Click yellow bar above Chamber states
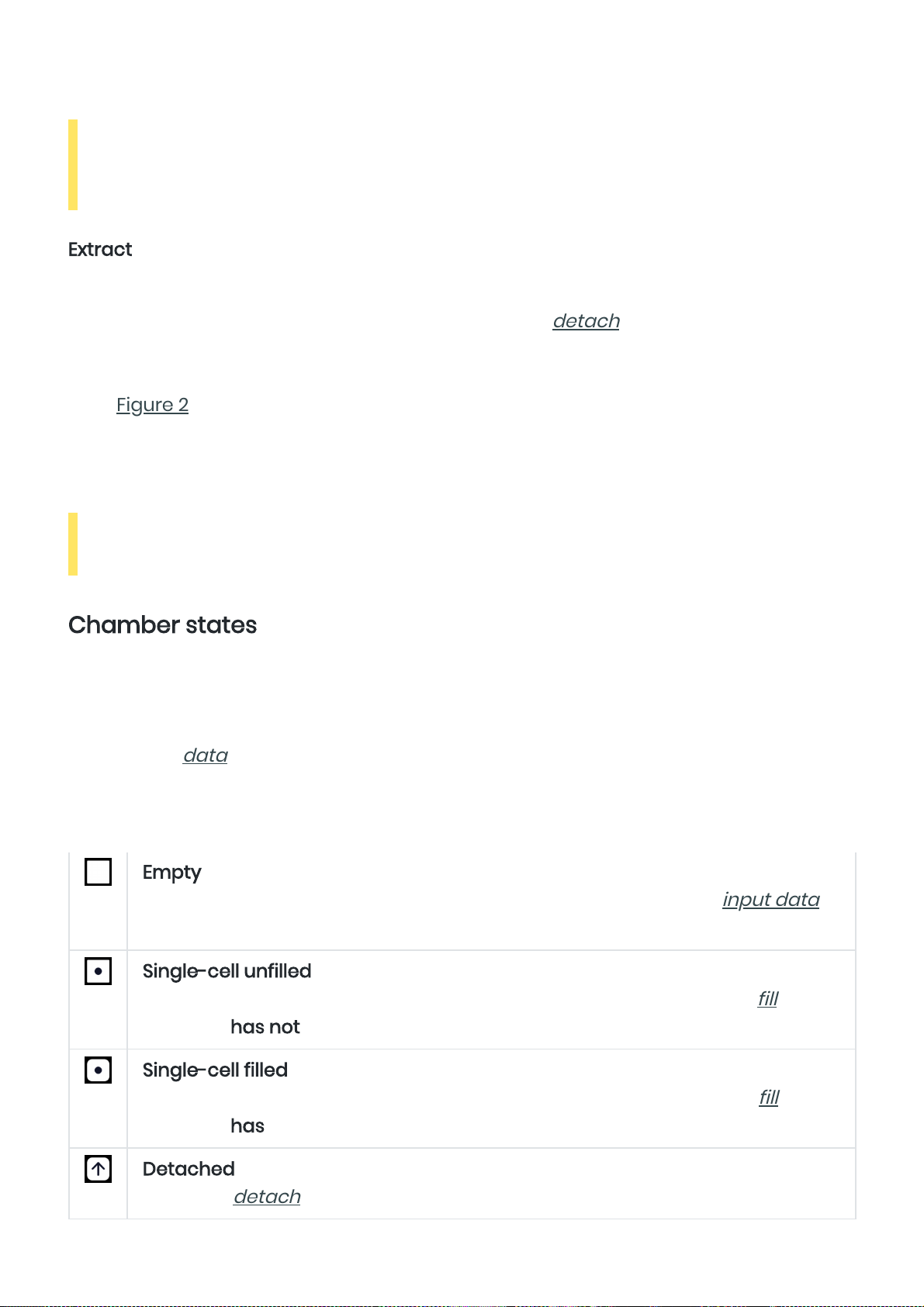The height and width of the screenshot is (1307, 924). [x=73, y=544]
